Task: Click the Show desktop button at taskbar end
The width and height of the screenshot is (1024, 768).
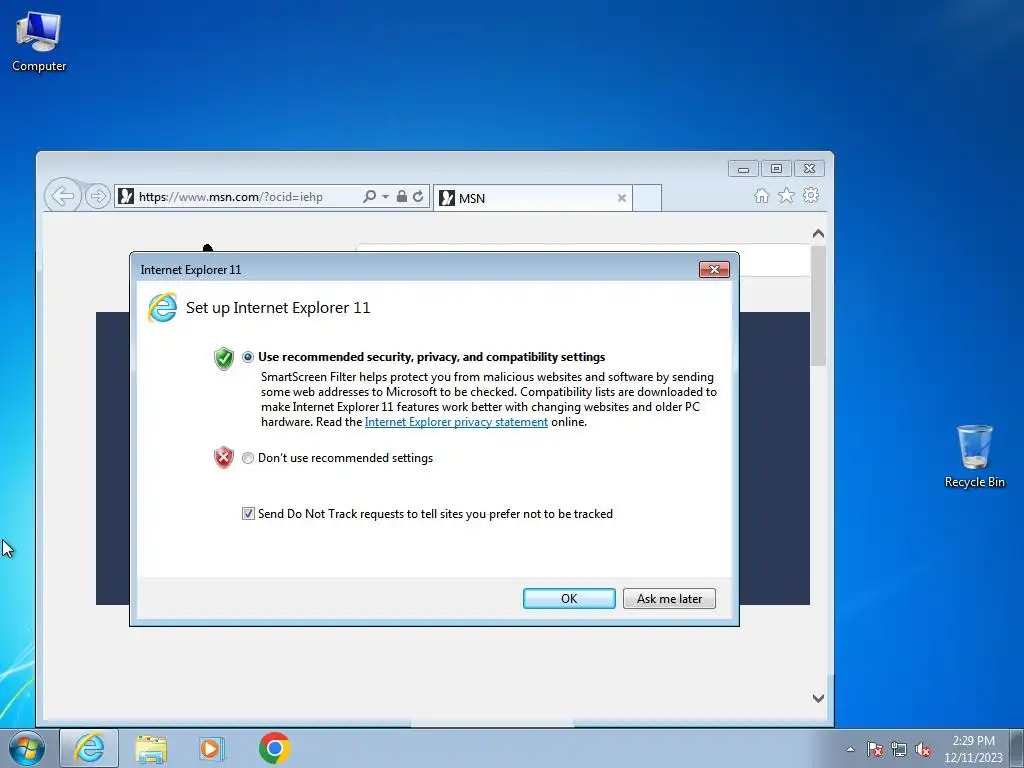Action: [x=1018, y=748]
